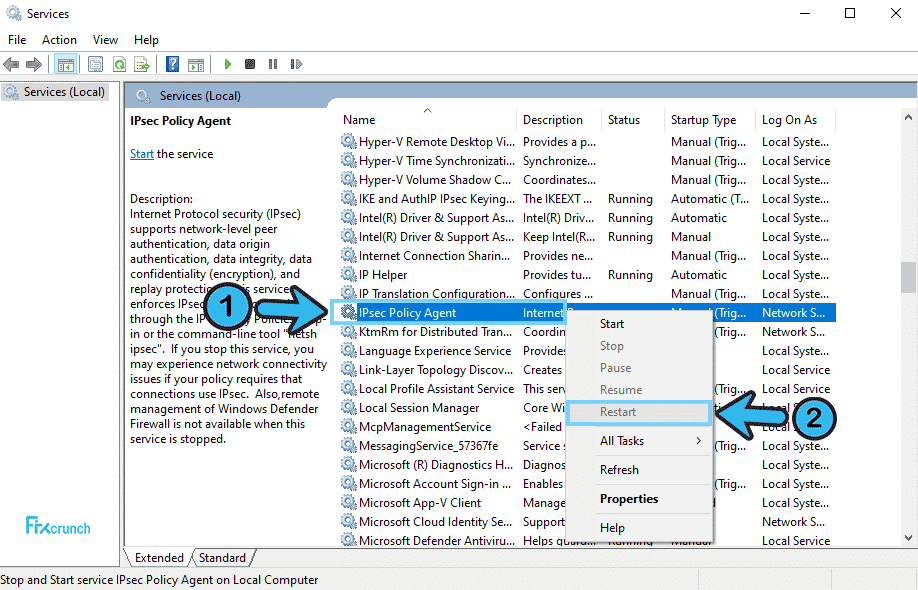Select IKE and AuthIP IPsec Keying row

(588, 199)
